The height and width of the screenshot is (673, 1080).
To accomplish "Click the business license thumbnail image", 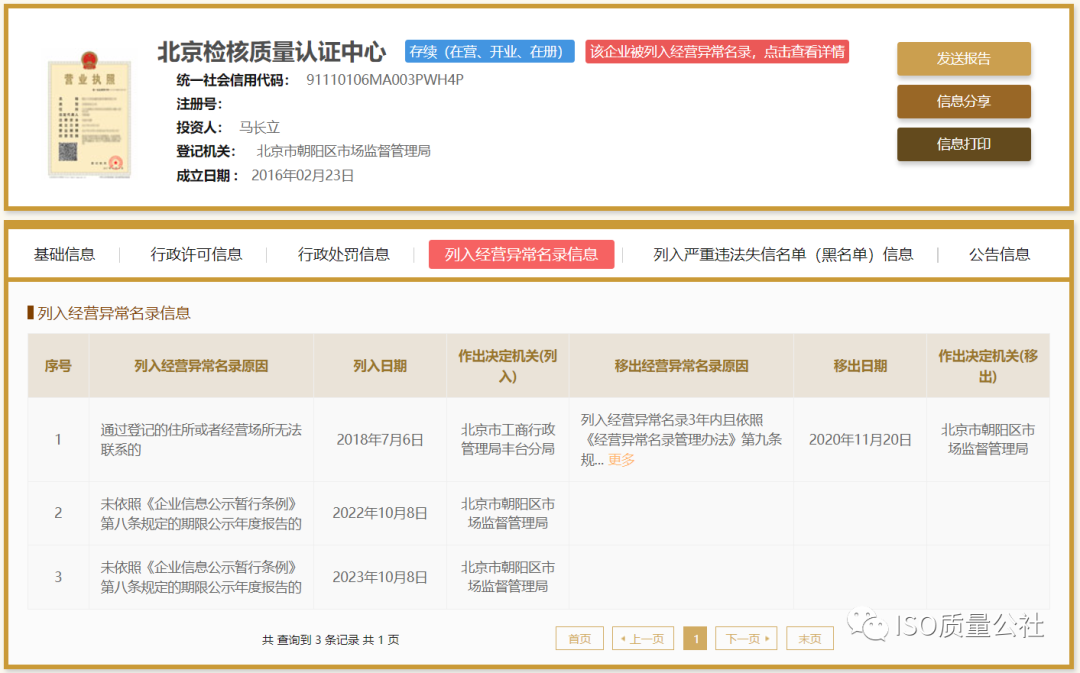I will [x=89, y=115].
